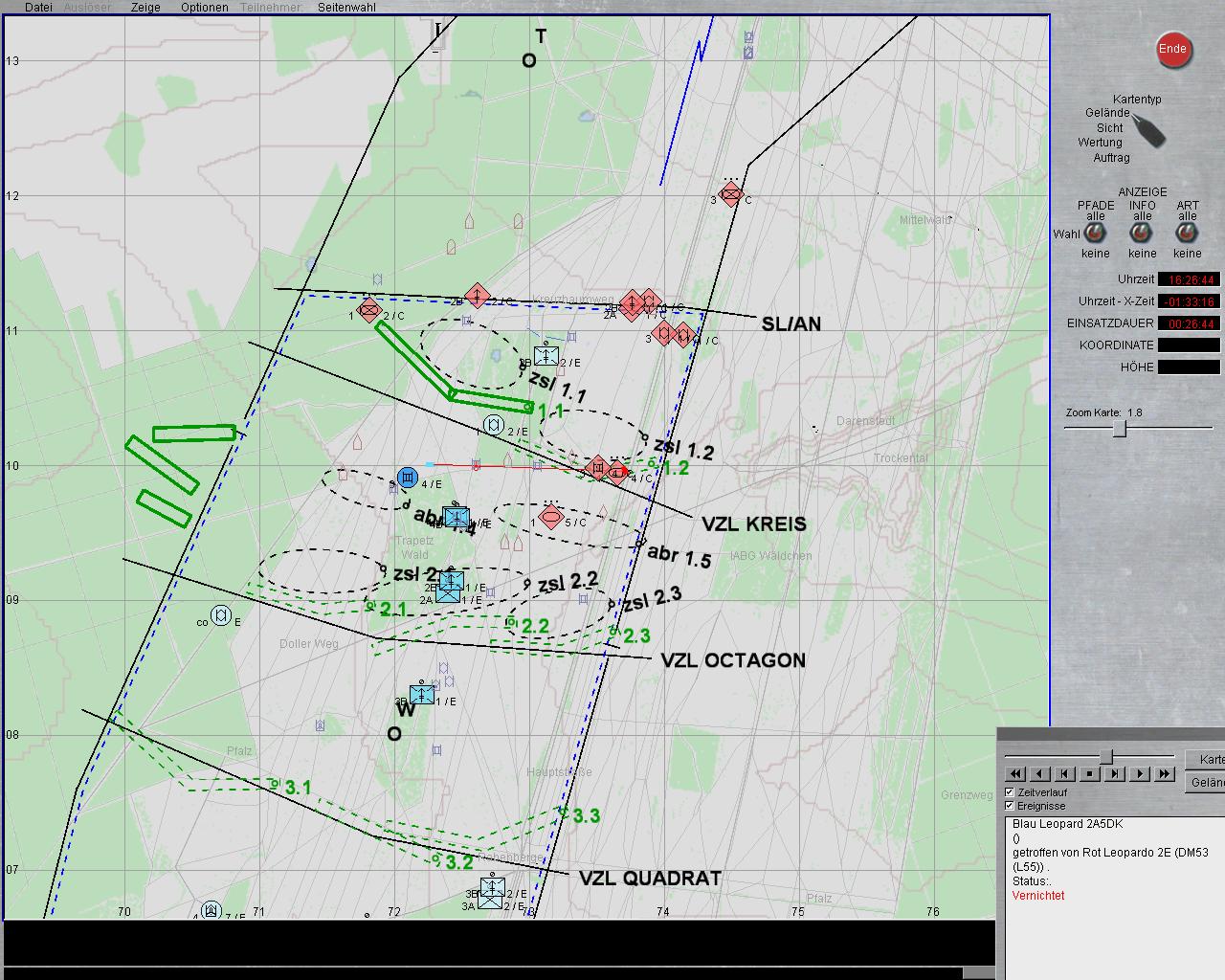Click the red unit 5/C oval icon
The height and width of the screenshot is (980, 1225).
550,518
